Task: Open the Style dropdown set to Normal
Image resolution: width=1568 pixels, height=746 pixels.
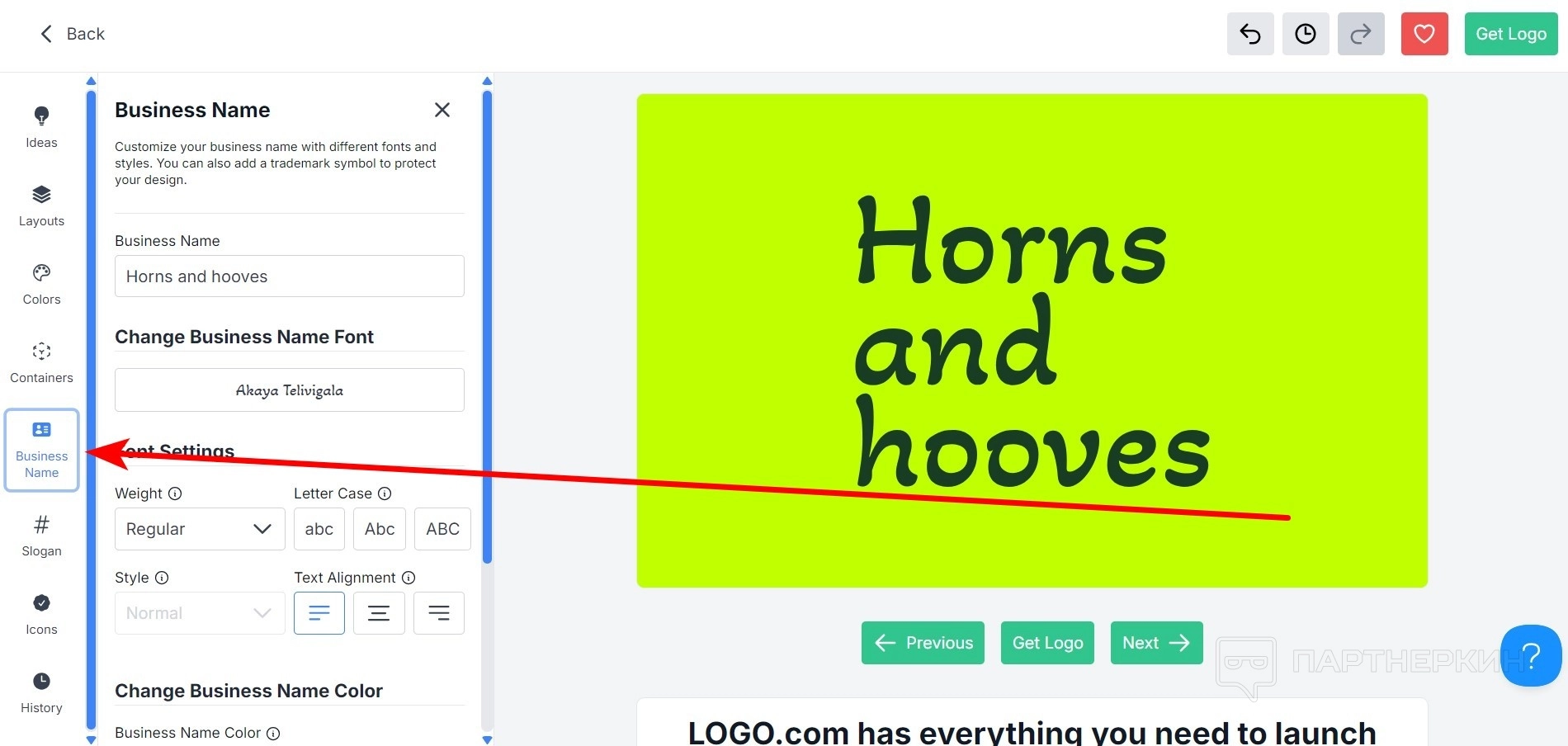Action: pyautogui.click(x=200, y=613)
